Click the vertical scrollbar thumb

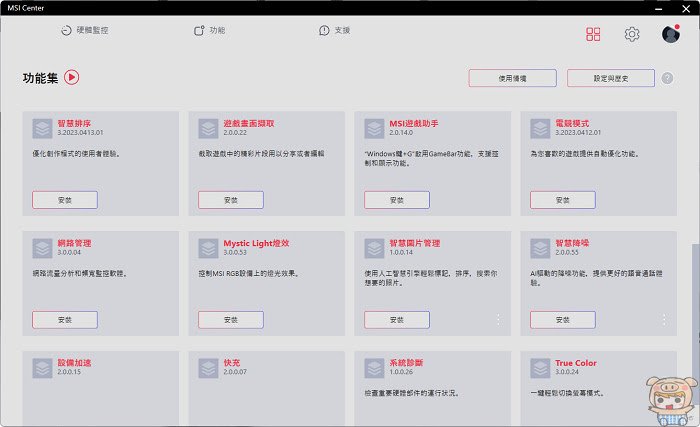tap(695, 325)
